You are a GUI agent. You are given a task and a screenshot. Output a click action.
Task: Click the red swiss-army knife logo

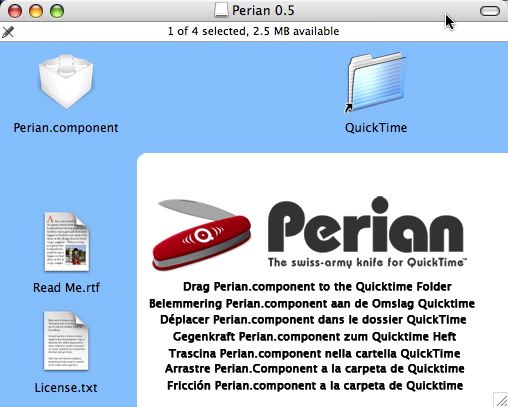tap(201, 234)
